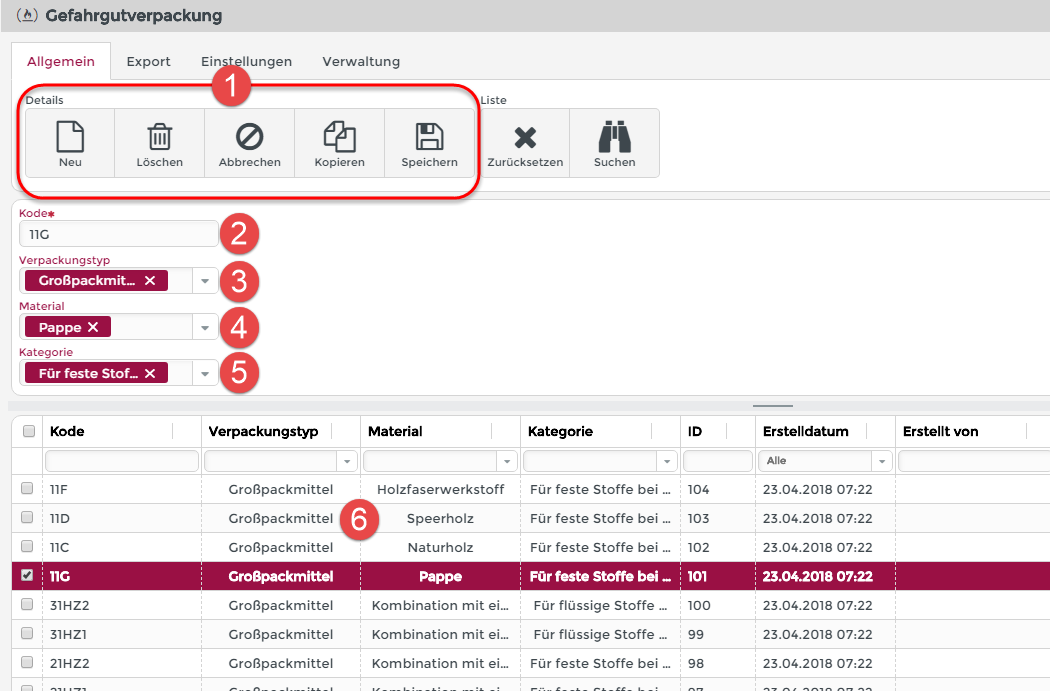Screen dimensions: 1050x691
Task: Open the Erstelldatum filter dropdown showing Alle
Action: tap(882, 461)
